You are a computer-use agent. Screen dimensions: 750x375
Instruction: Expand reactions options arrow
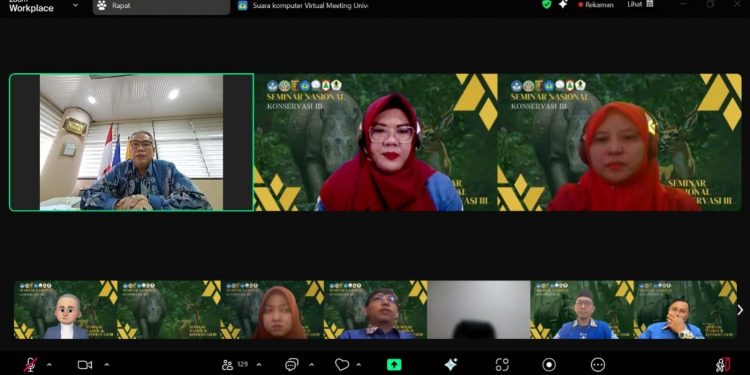tap(359, 365)
